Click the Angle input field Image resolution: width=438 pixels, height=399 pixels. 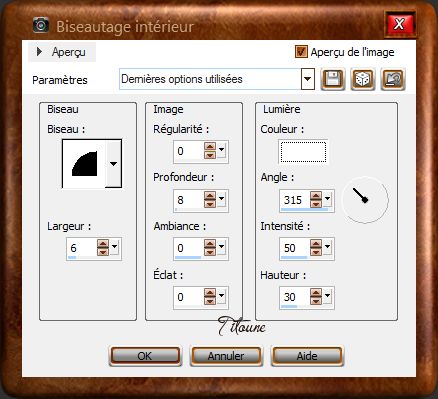click(x=295, y=200)
